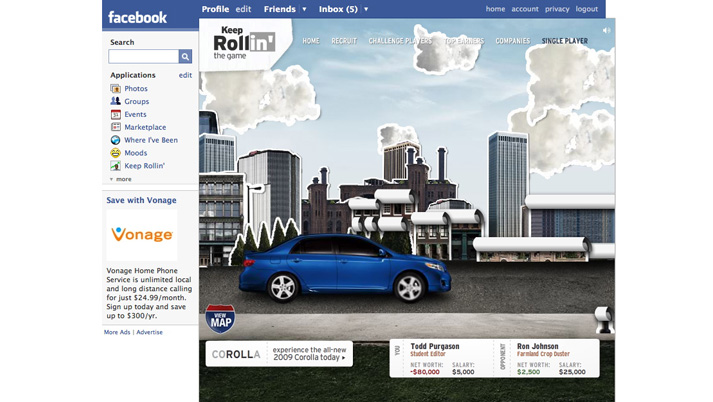Click the $5,000 salary value
The image size is (713, 402).
point(463,372)
